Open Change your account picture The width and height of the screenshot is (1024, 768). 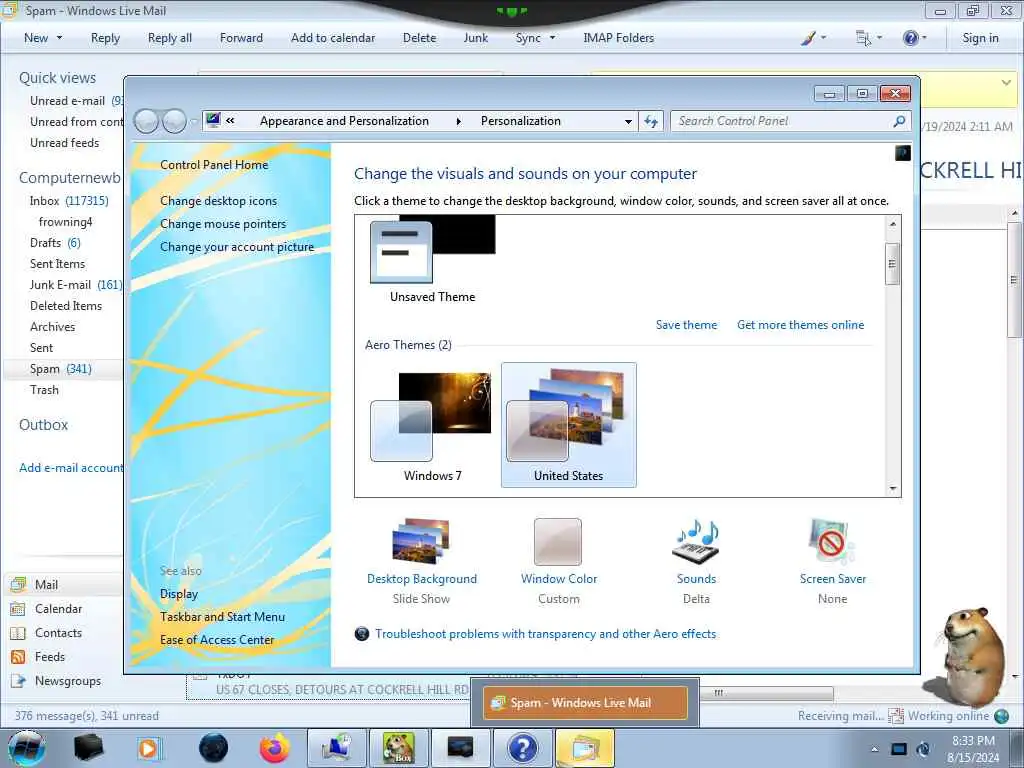(x=237, y=247)
